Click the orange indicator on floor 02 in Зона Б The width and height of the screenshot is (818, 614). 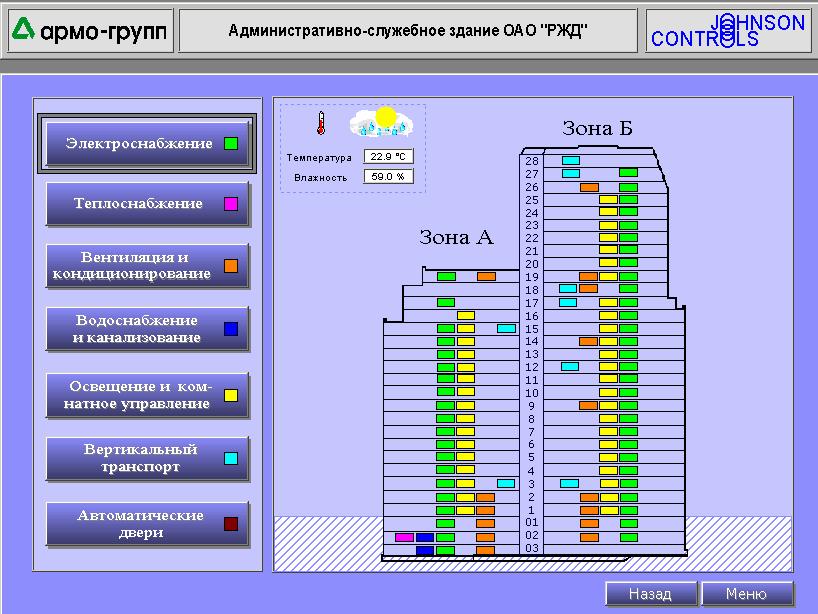coord(590,537)
